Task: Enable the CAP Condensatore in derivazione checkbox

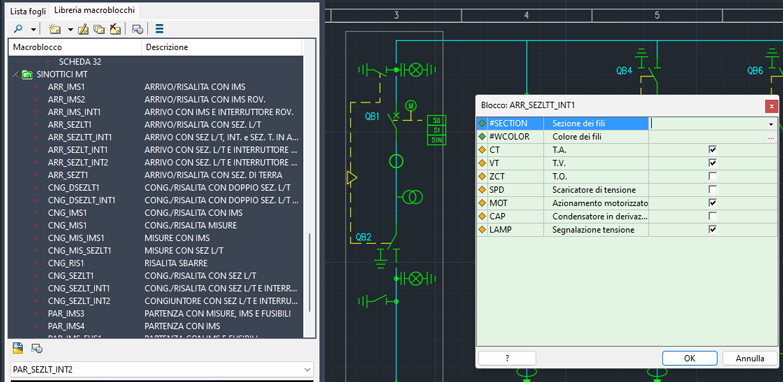Action: click(713, 216)
